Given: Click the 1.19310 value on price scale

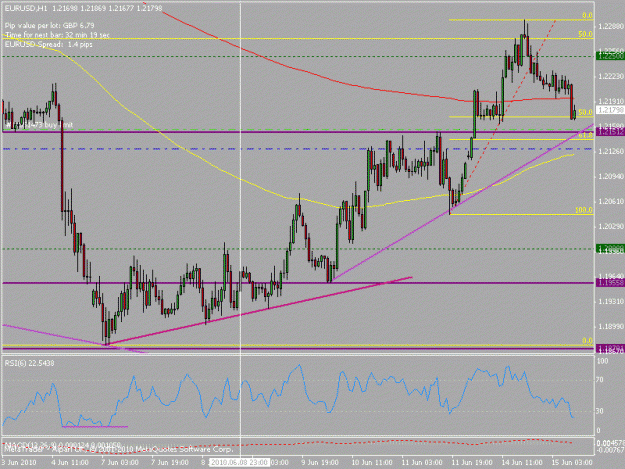Looking at the screenshot, I should pos(611,302).
